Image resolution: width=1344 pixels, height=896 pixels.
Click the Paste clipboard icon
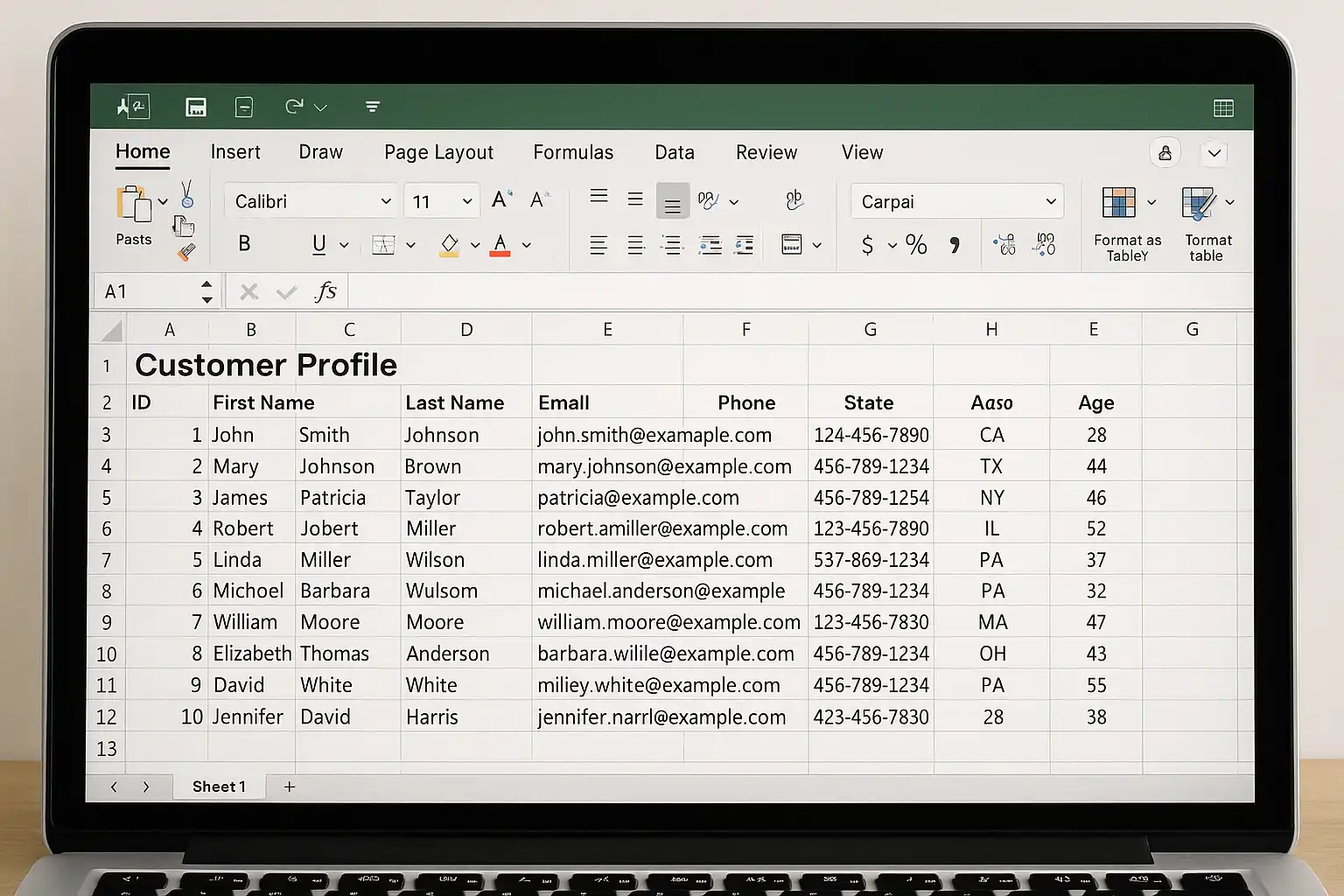click(134, 204)
